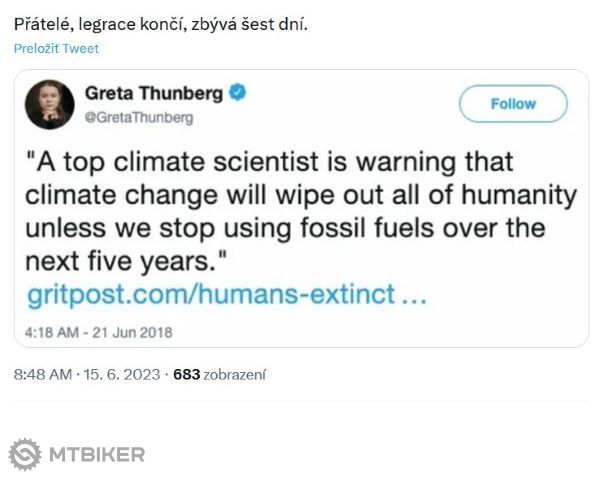
Task: Click the MTBIKER wordmark text
Action: [x=97, y=454]
